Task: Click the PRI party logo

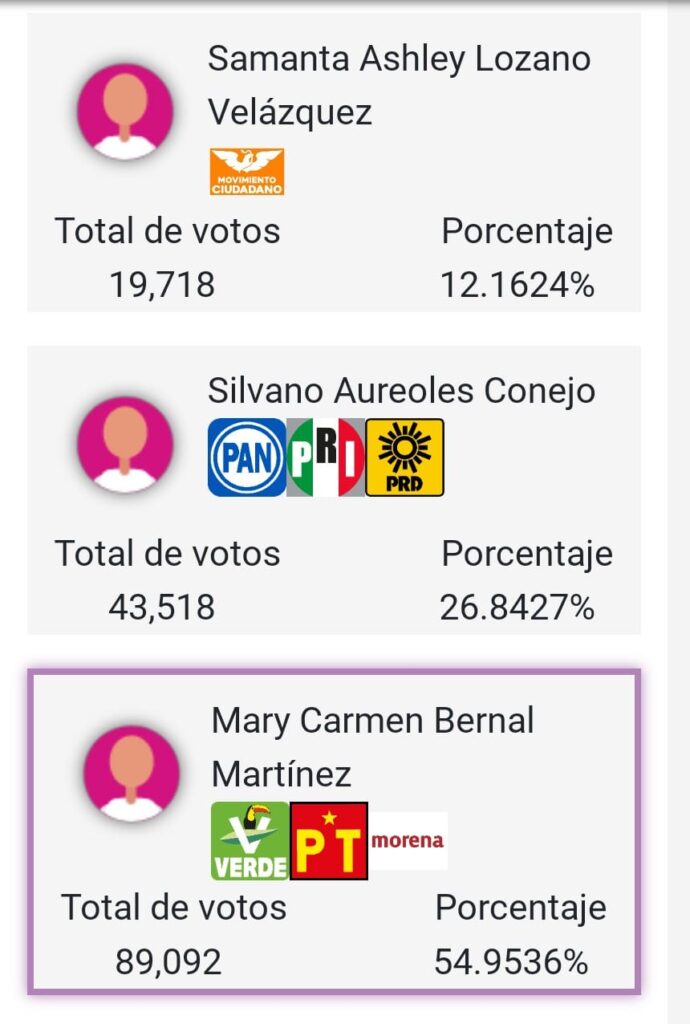Action: click(x=326, y=457)
